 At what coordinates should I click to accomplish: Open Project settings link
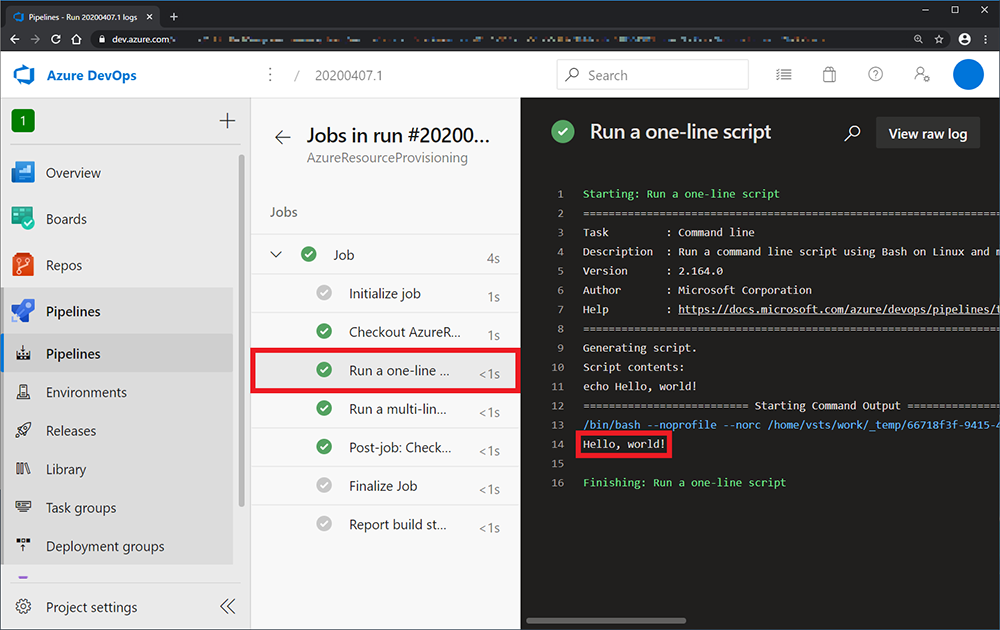(91, 607)
